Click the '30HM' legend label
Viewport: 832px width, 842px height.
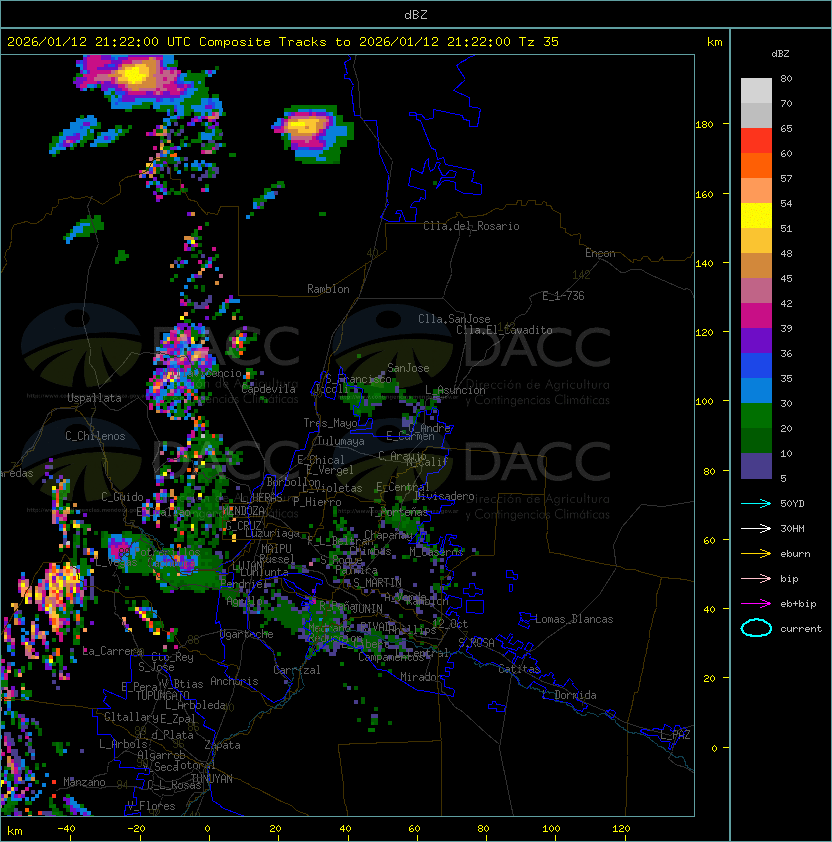792,528
